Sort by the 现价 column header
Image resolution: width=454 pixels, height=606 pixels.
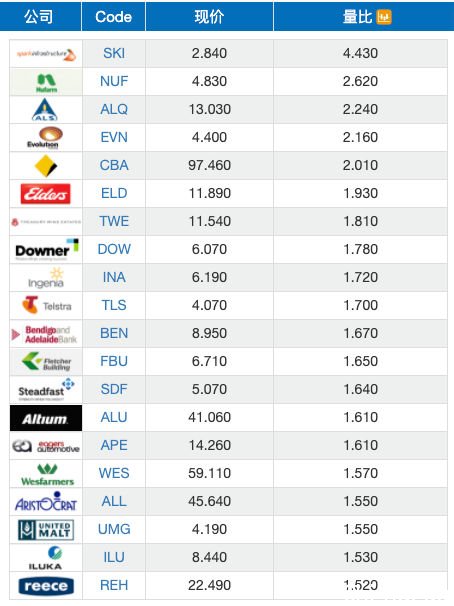pos(209,16)
